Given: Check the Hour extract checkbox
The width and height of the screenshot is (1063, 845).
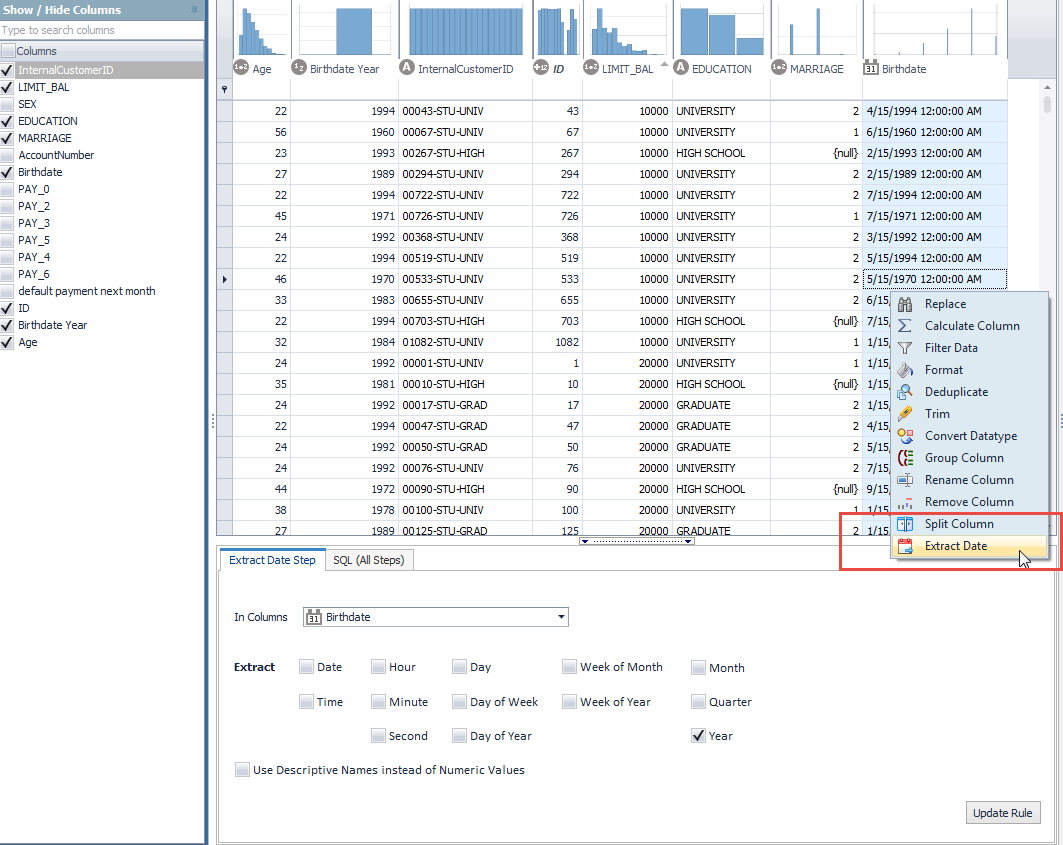Looking at the screenshot, I should point(378,667).
